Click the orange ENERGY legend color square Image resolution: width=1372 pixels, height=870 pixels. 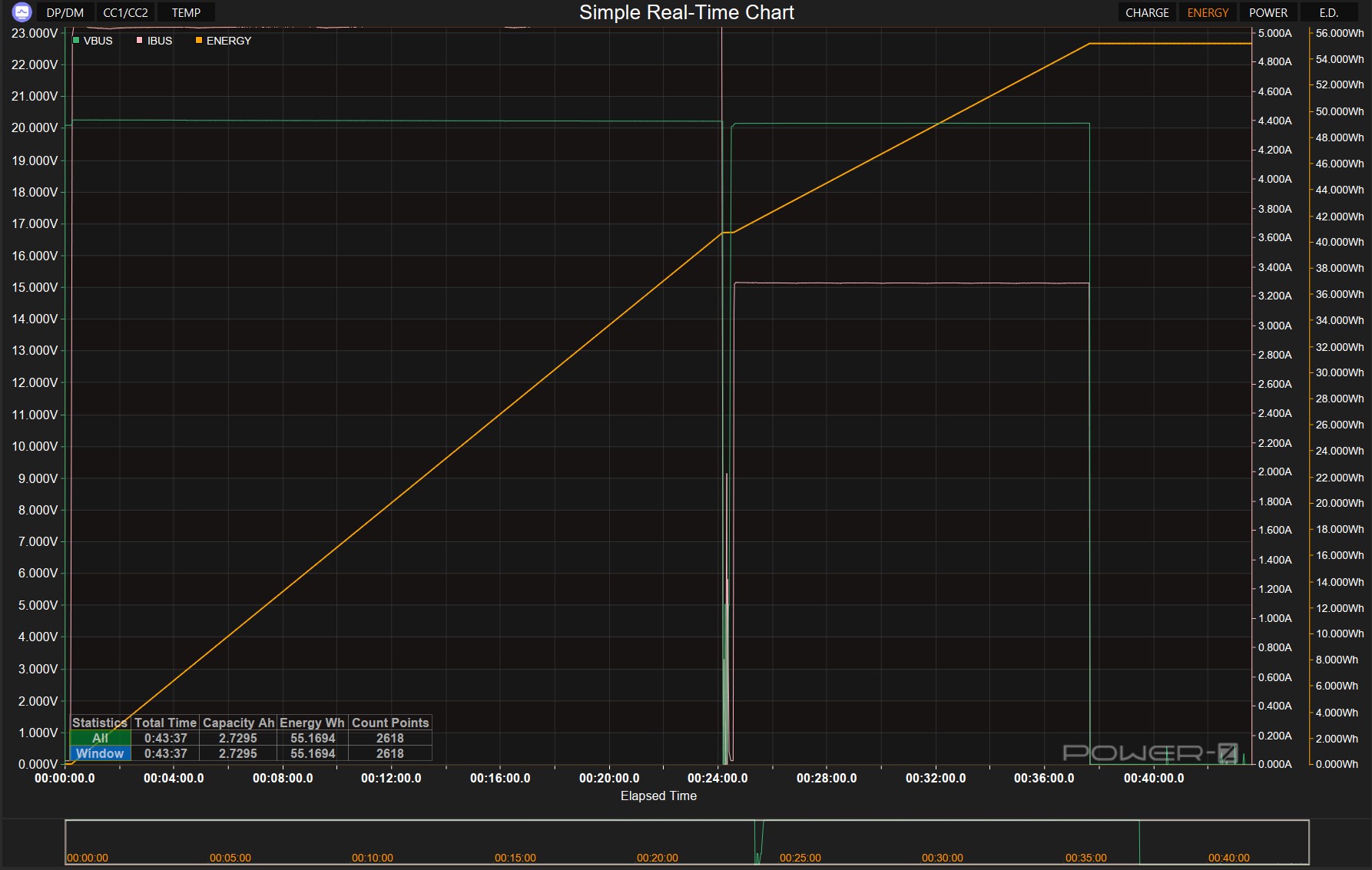[199, 41]
